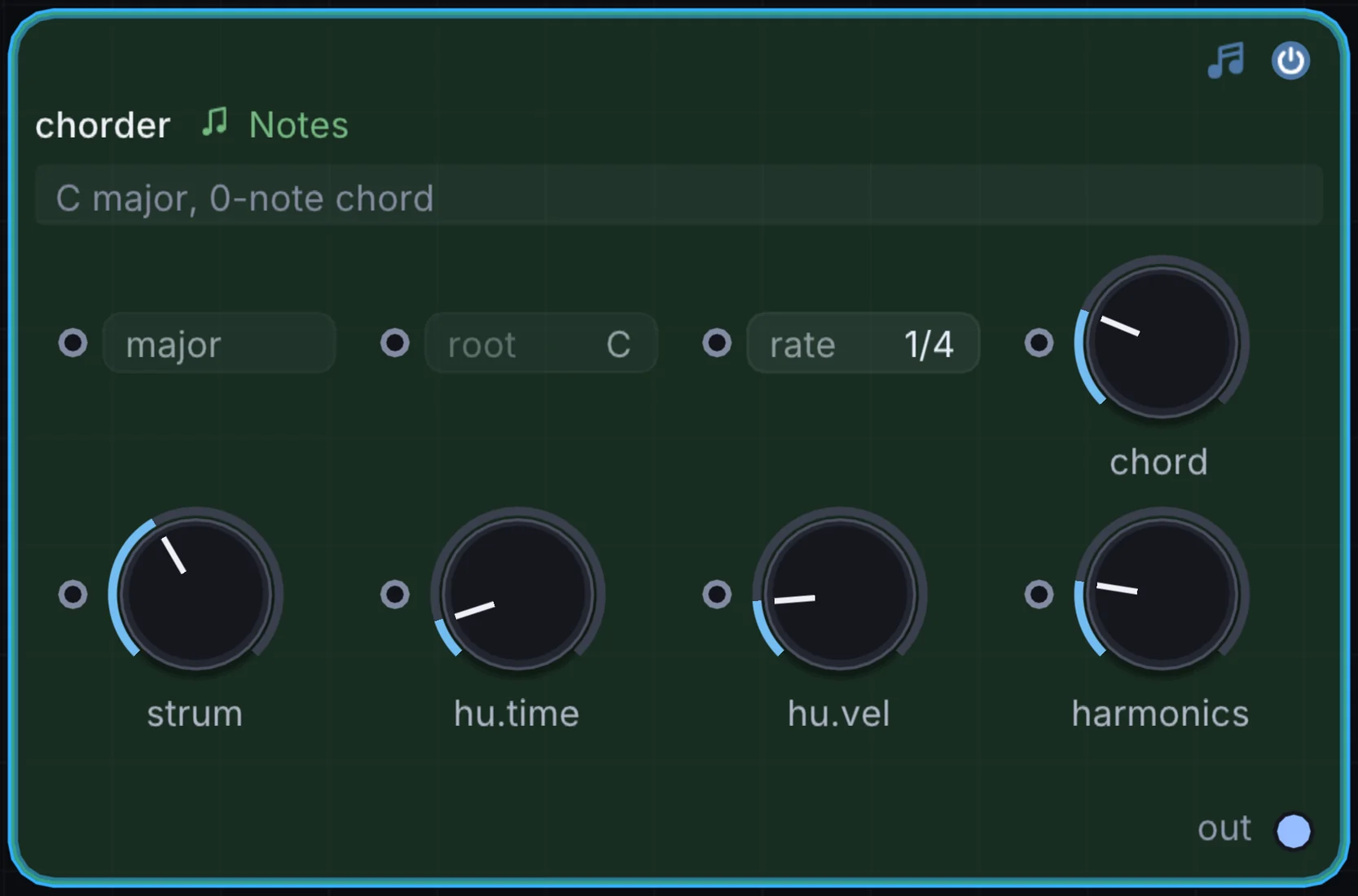This screenshot has width=1358, height=896.
Task: Click the chord label text
Action: pyautogui.click(x=1158, y=462)
